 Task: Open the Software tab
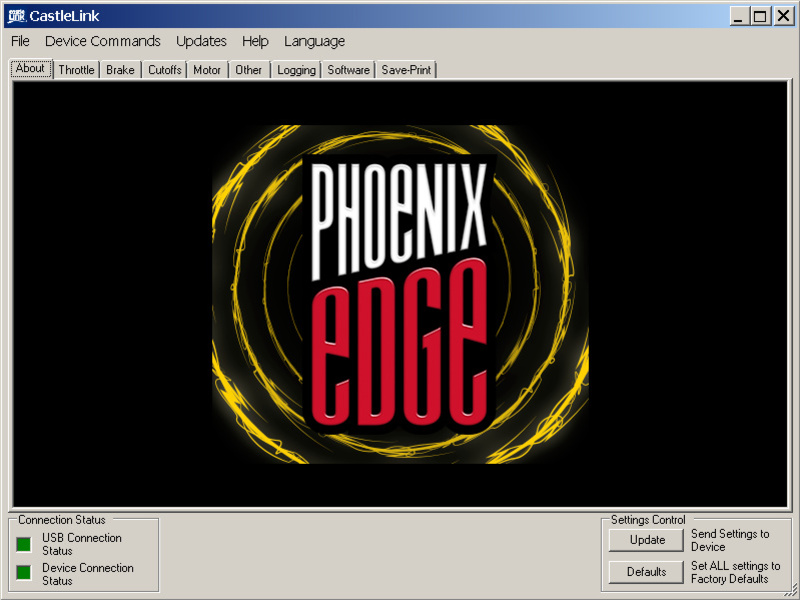[348, 70]
